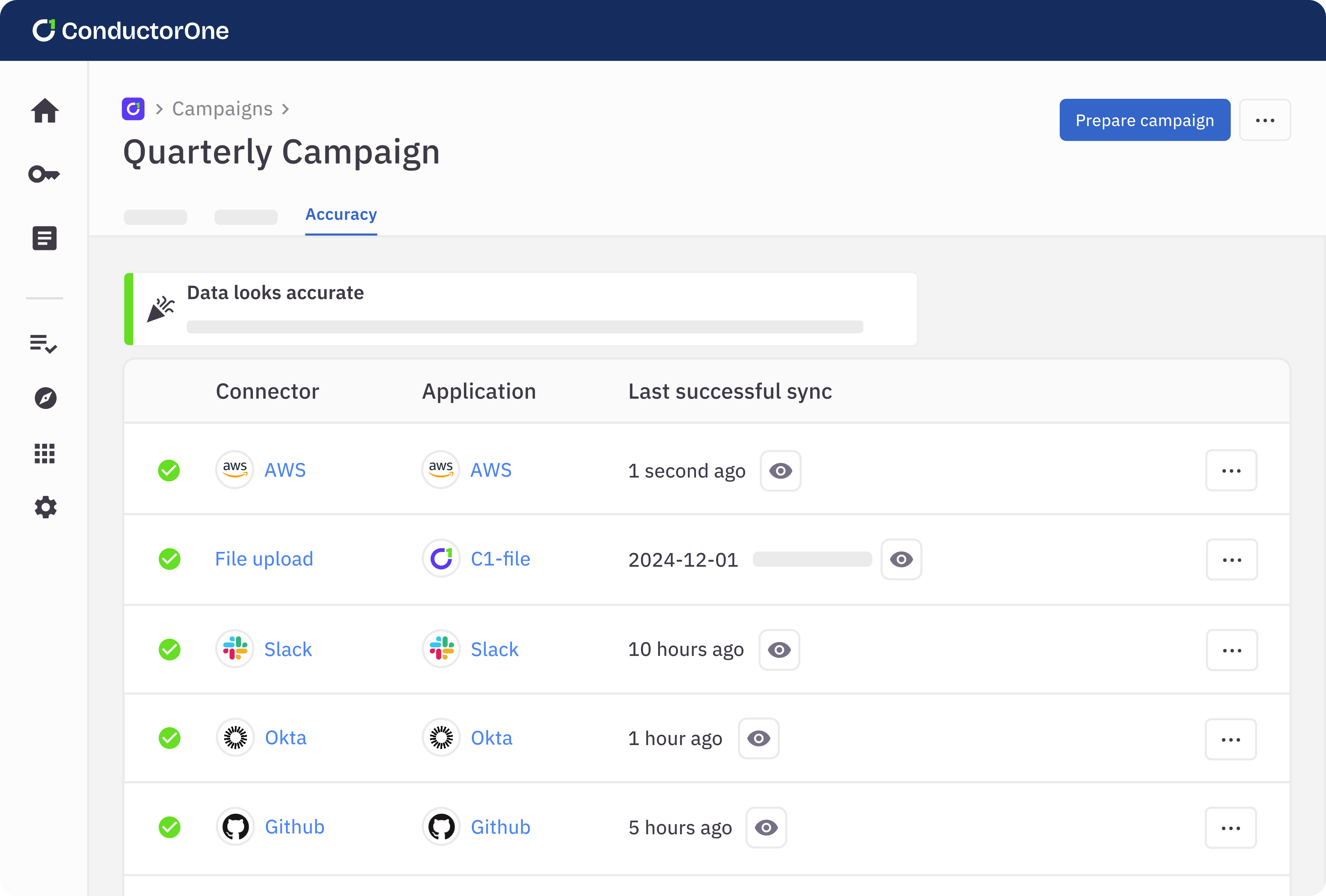Open the AWS row more options menu

tap(1231, 471)
